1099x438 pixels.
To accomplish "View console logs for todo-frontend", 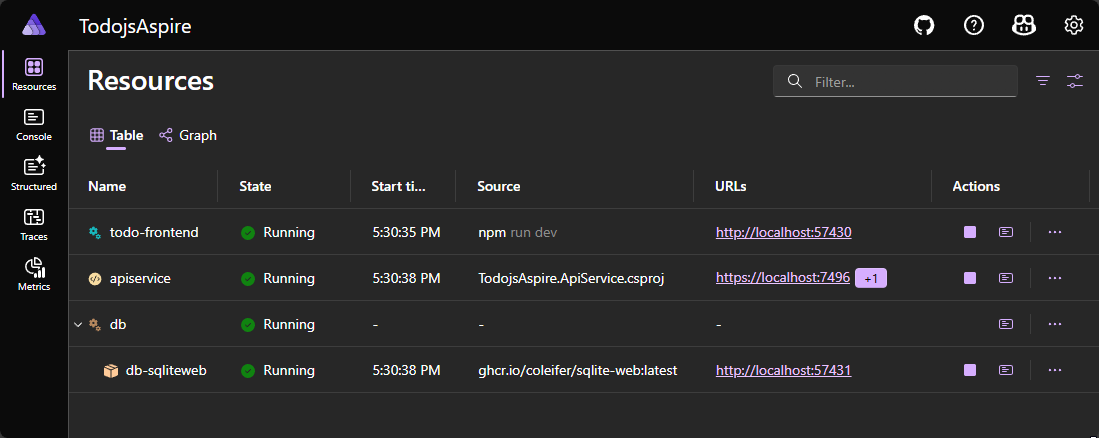I will tap(1006, 232).
